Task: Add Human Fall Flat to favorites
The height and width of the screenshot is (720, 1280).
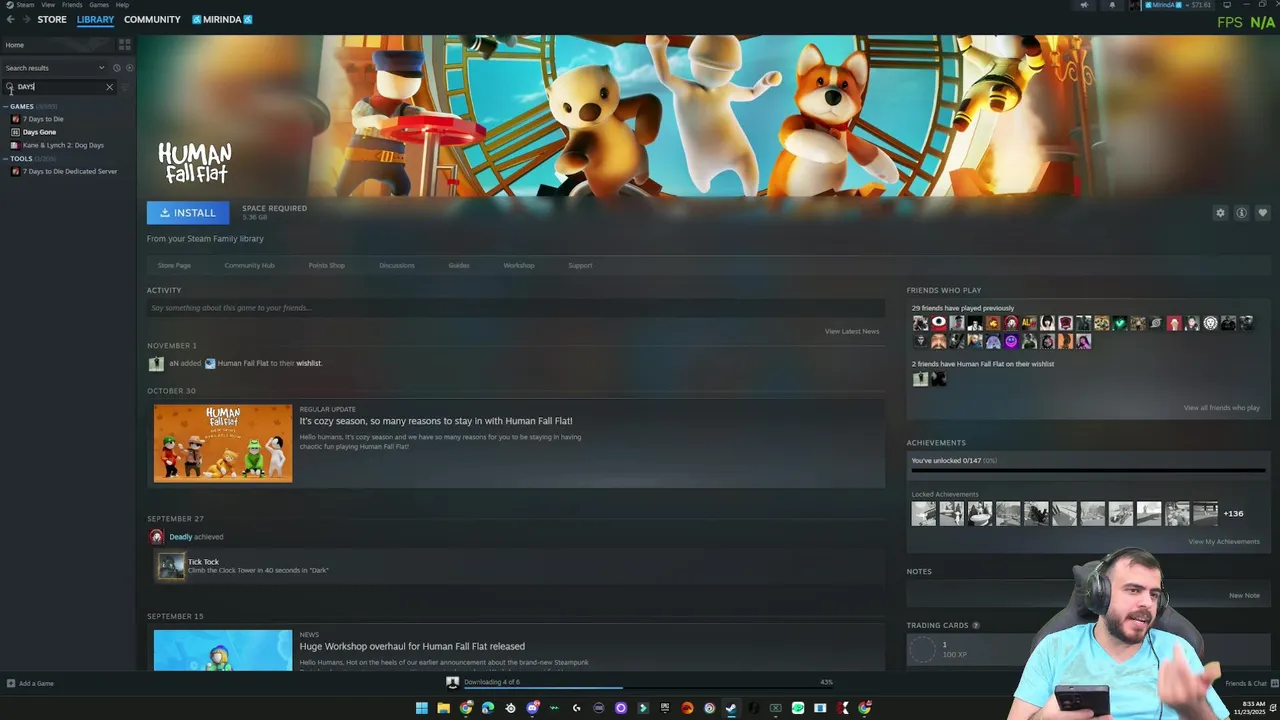Action: tap(1262, 213)
